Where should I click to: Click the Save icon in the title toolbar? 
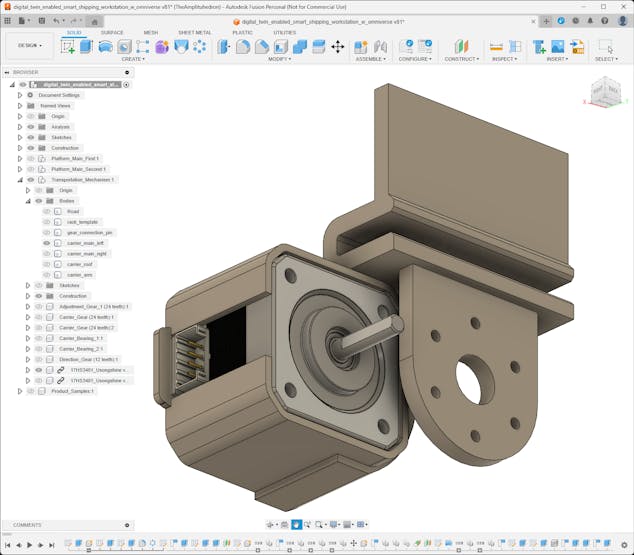click(42, 20)
